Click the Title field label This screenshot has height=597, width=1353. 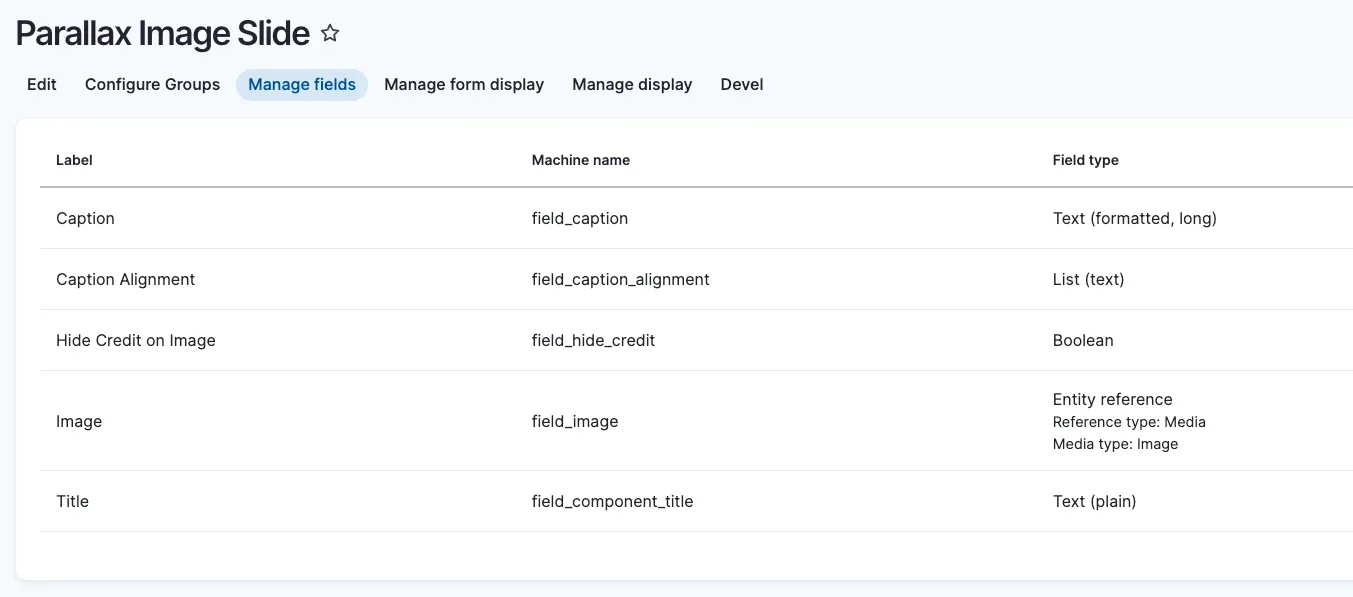72,501
